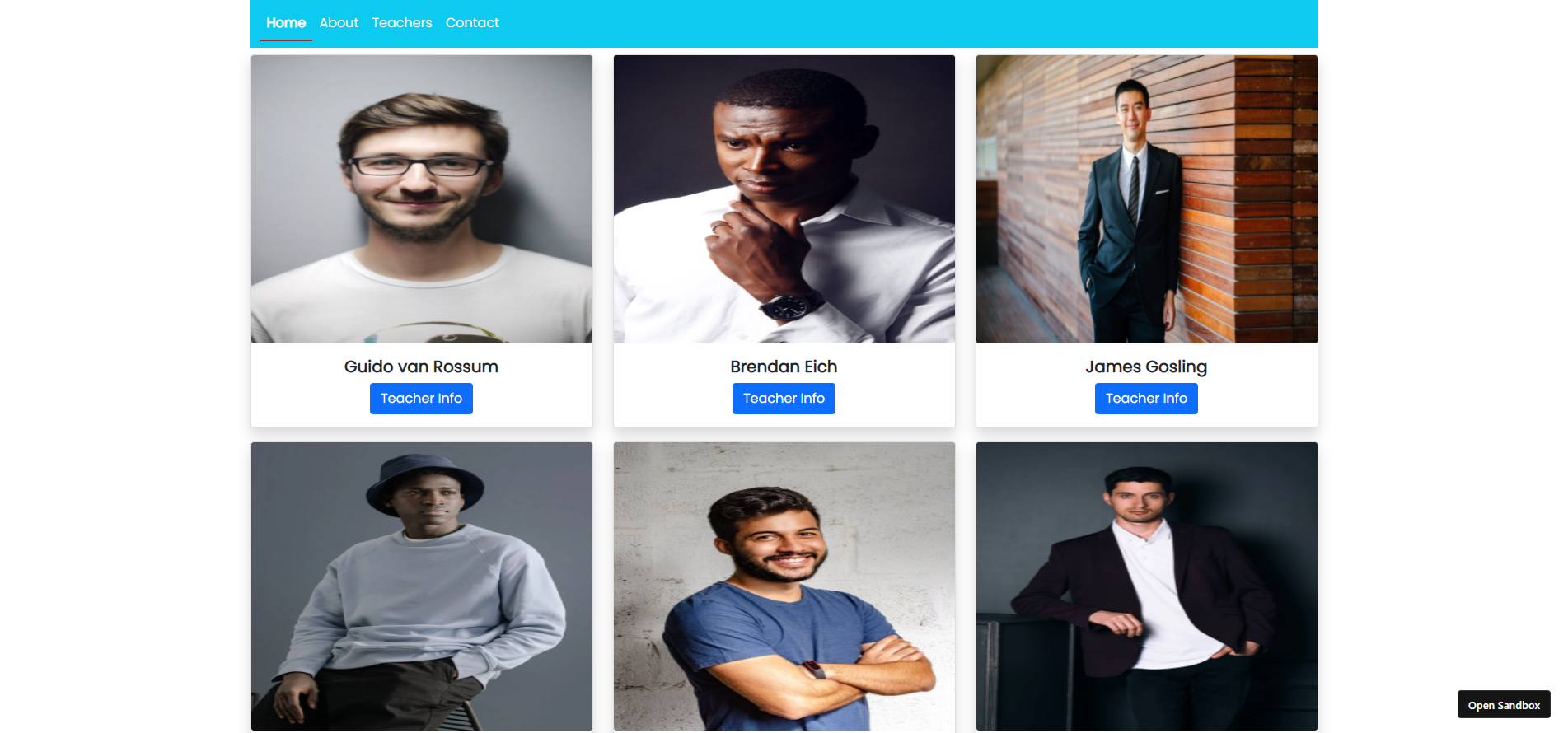This screenshot has height=733, width=1568.
Task: Click the Guido van Rossum name heading
Action: coord(421,366)
